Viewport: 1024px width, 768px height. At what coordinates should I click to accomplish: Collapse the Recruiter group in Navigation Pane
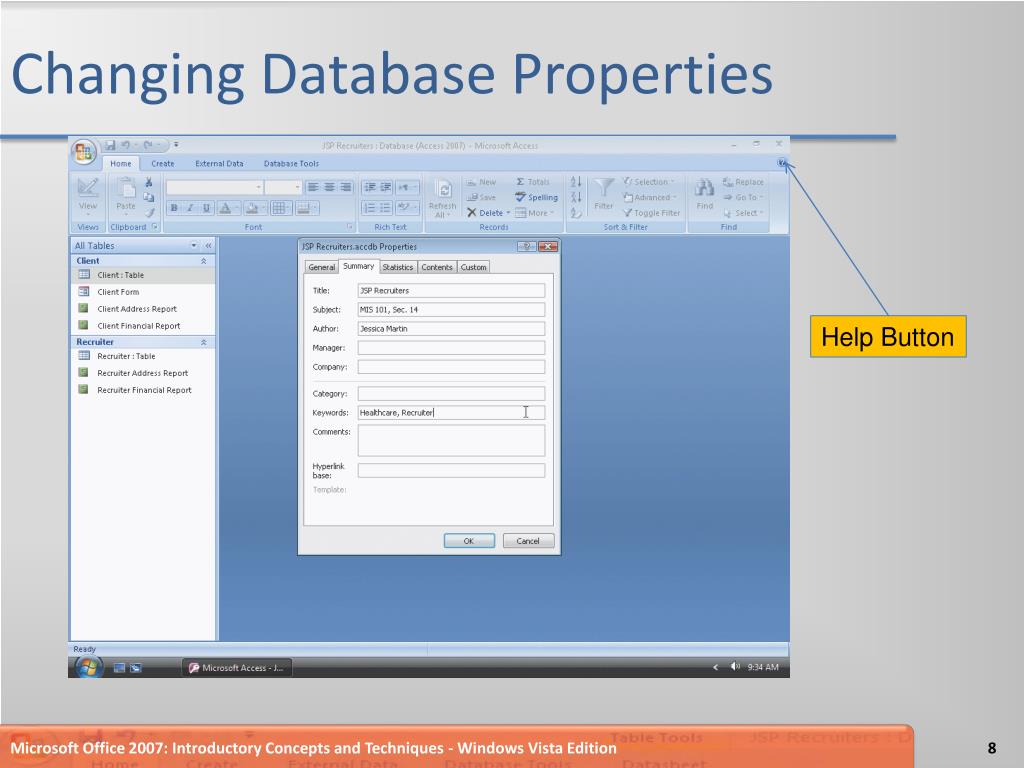pyautogui.click(x=203, y=342)
